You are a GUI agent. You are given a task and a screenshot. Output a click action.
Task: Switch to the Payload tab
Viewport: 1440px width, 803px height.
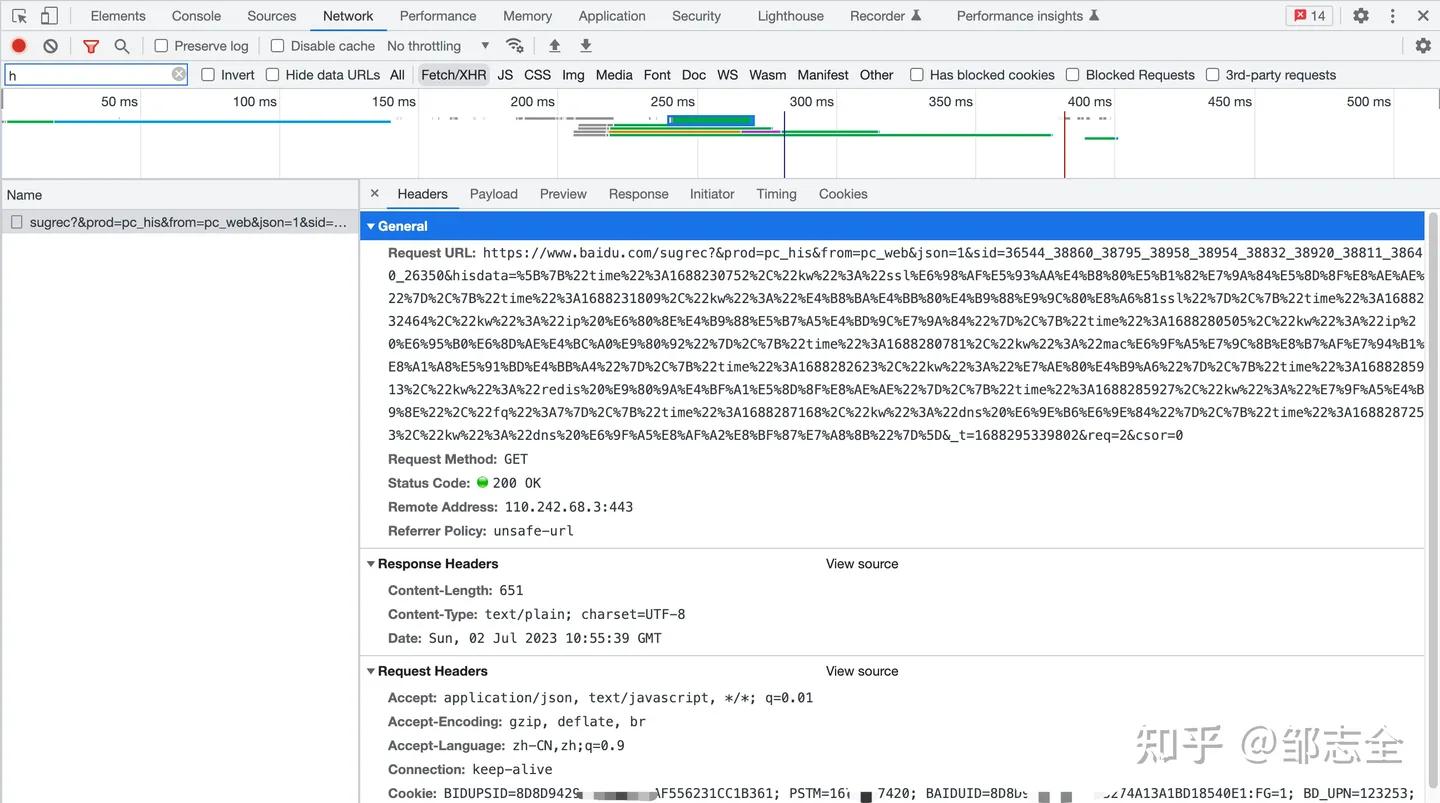pyautogui.click(x=493, y=194)
